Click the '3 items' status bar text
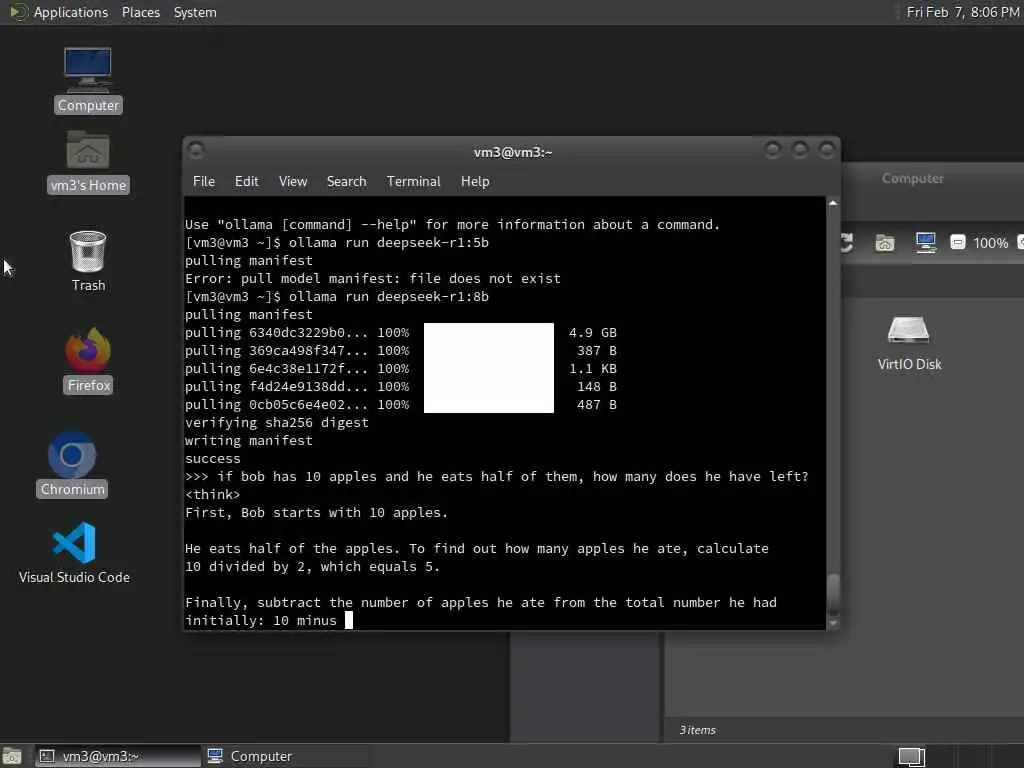This screenshot has width=1024, height=768. [697, 730]
